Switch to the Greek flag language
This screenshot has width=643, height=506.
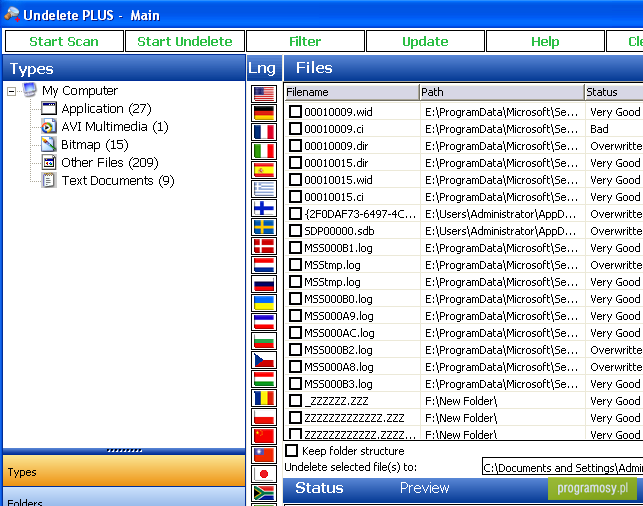click(x=264, y=189)
